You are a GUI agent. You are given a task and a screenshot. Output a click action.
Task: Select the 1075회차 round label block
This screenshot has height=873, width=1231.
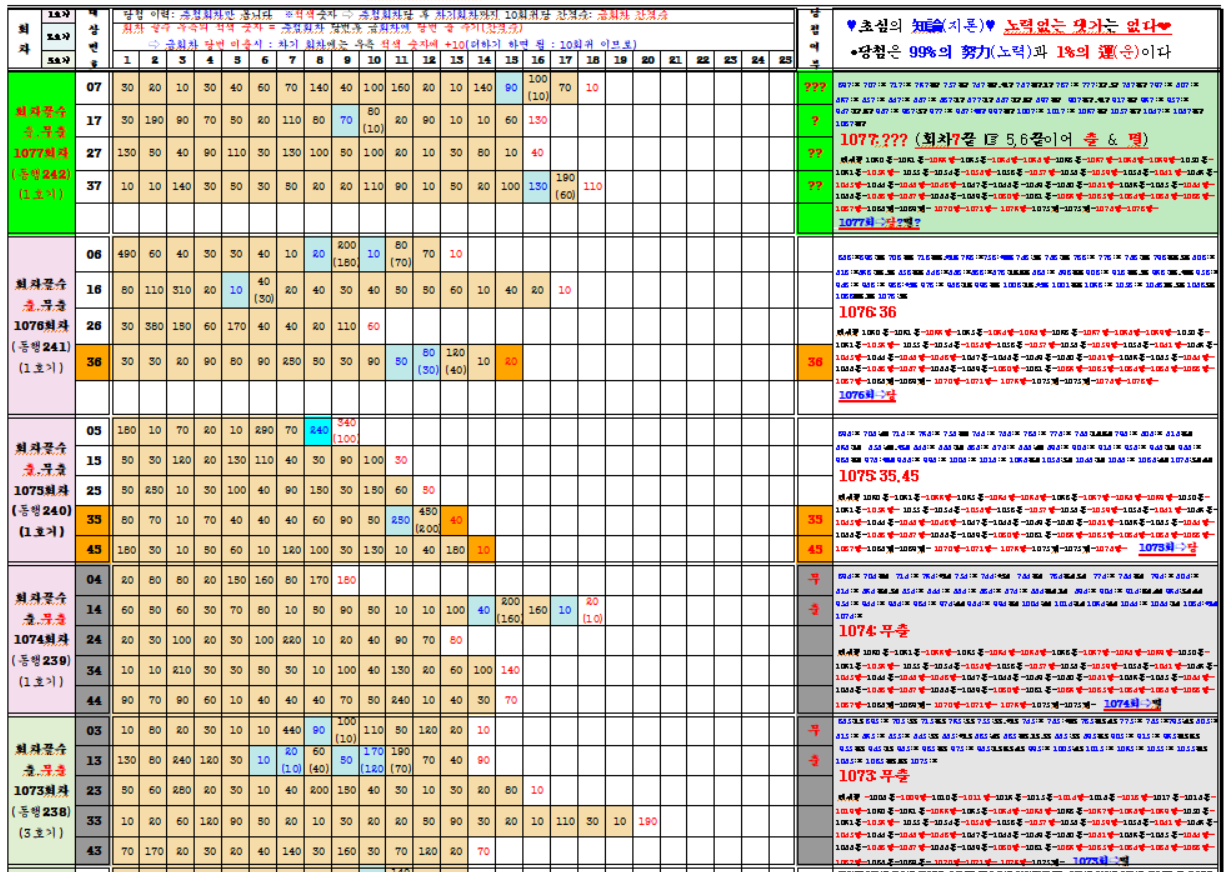click(x=43, y=490)
